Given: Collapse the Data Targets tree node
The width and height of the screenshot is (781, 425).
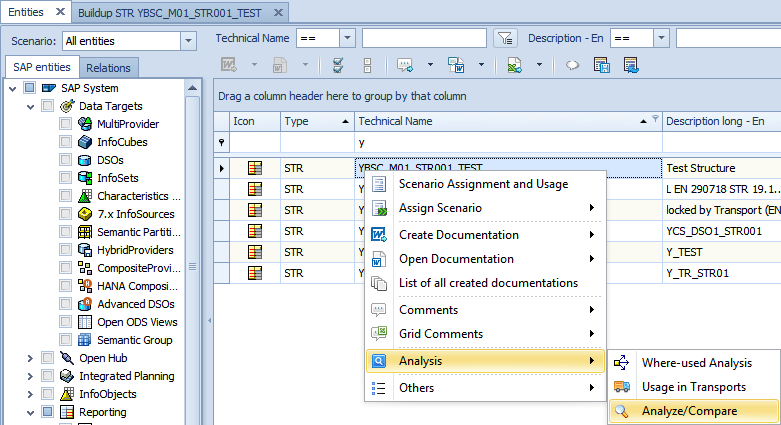Looking at the screenshot, I should pyautogui.click(x=30, y=106).
